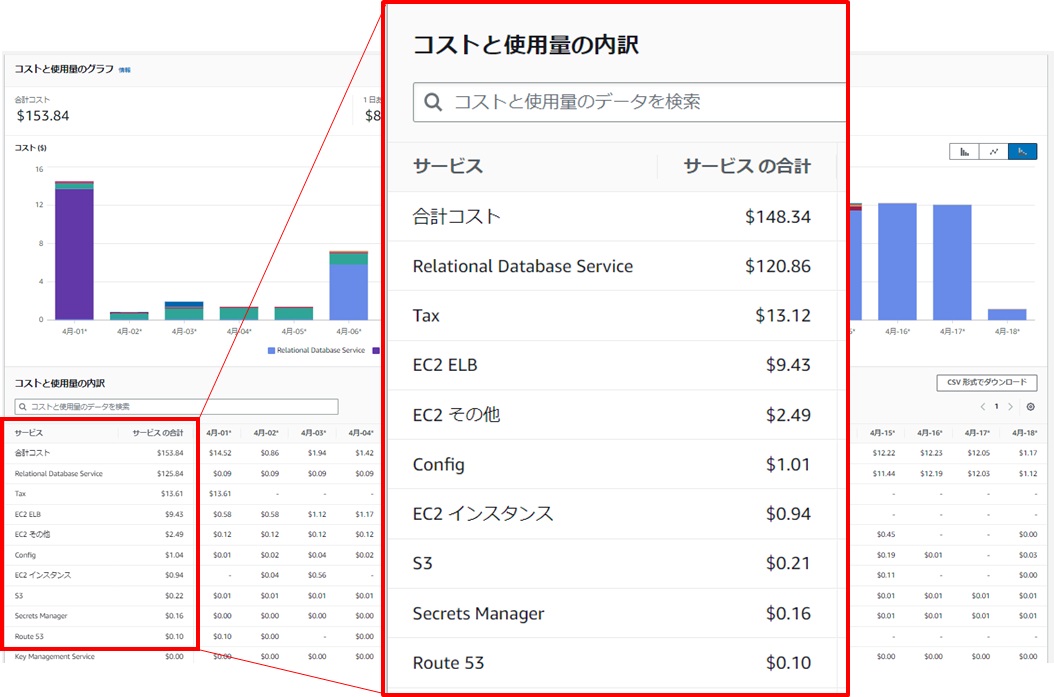1054x697 pixels.
Task: Open the 情報 info link
Action: point(124,70)
